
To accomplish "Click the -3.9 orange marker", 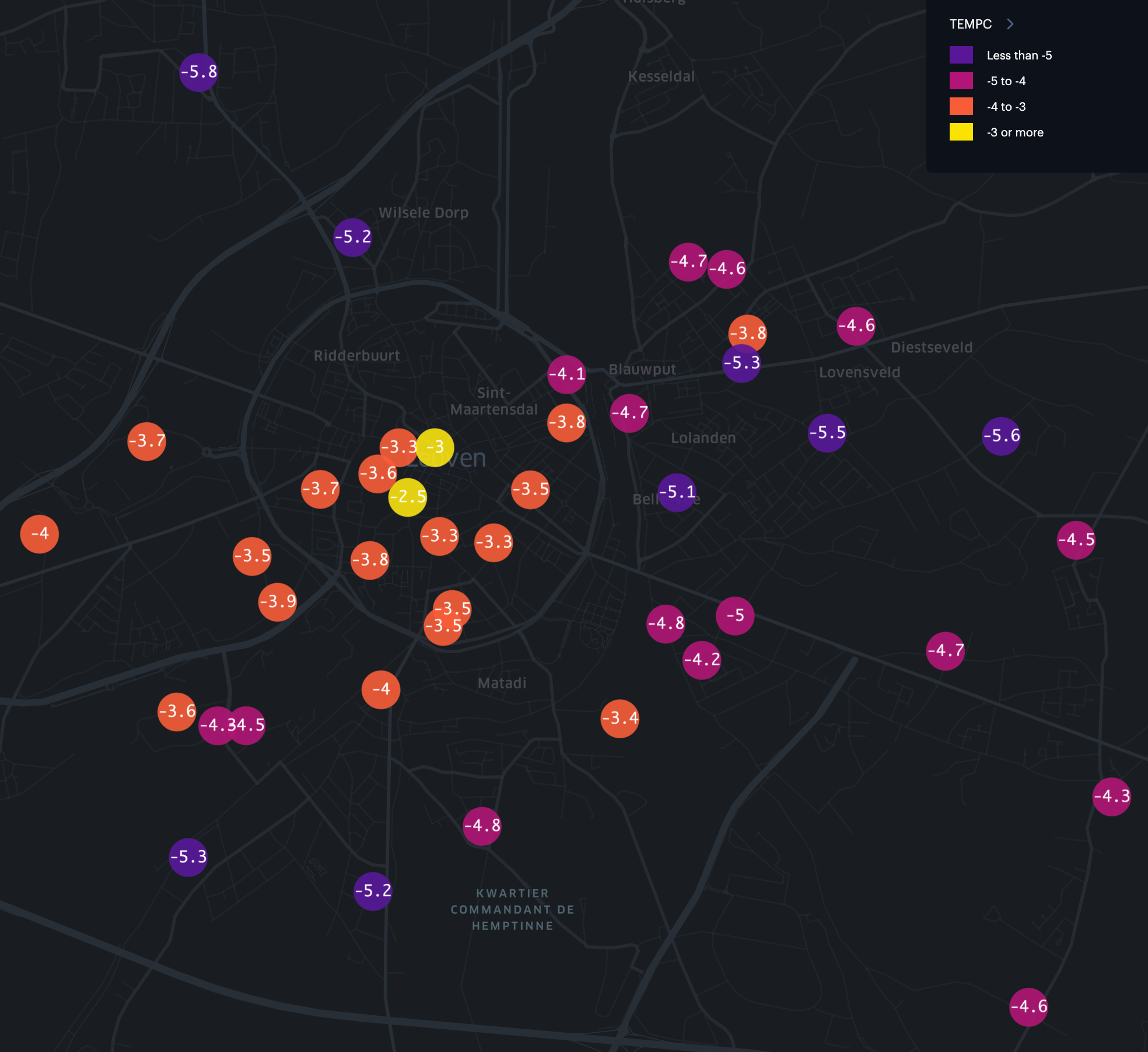I will (278, 602).
